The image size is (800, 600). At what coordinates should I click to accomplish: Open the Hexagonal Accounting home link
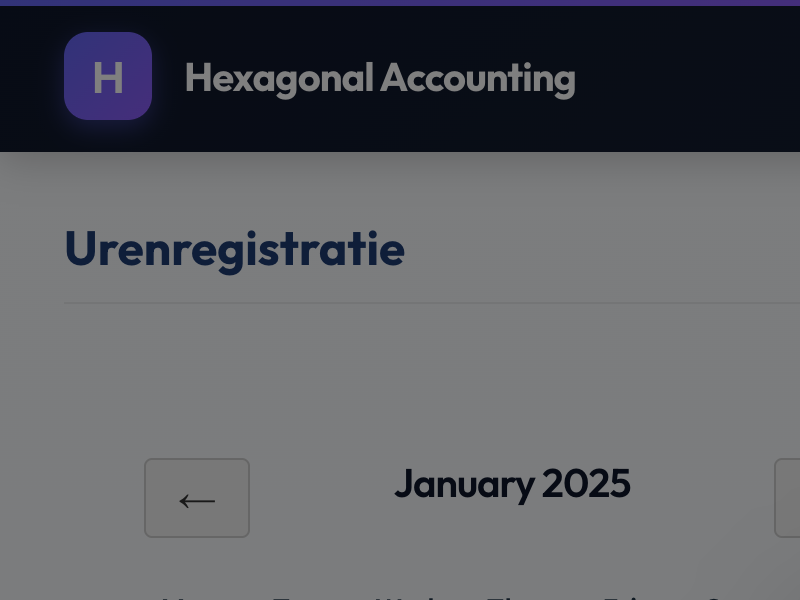coord(380,78)
